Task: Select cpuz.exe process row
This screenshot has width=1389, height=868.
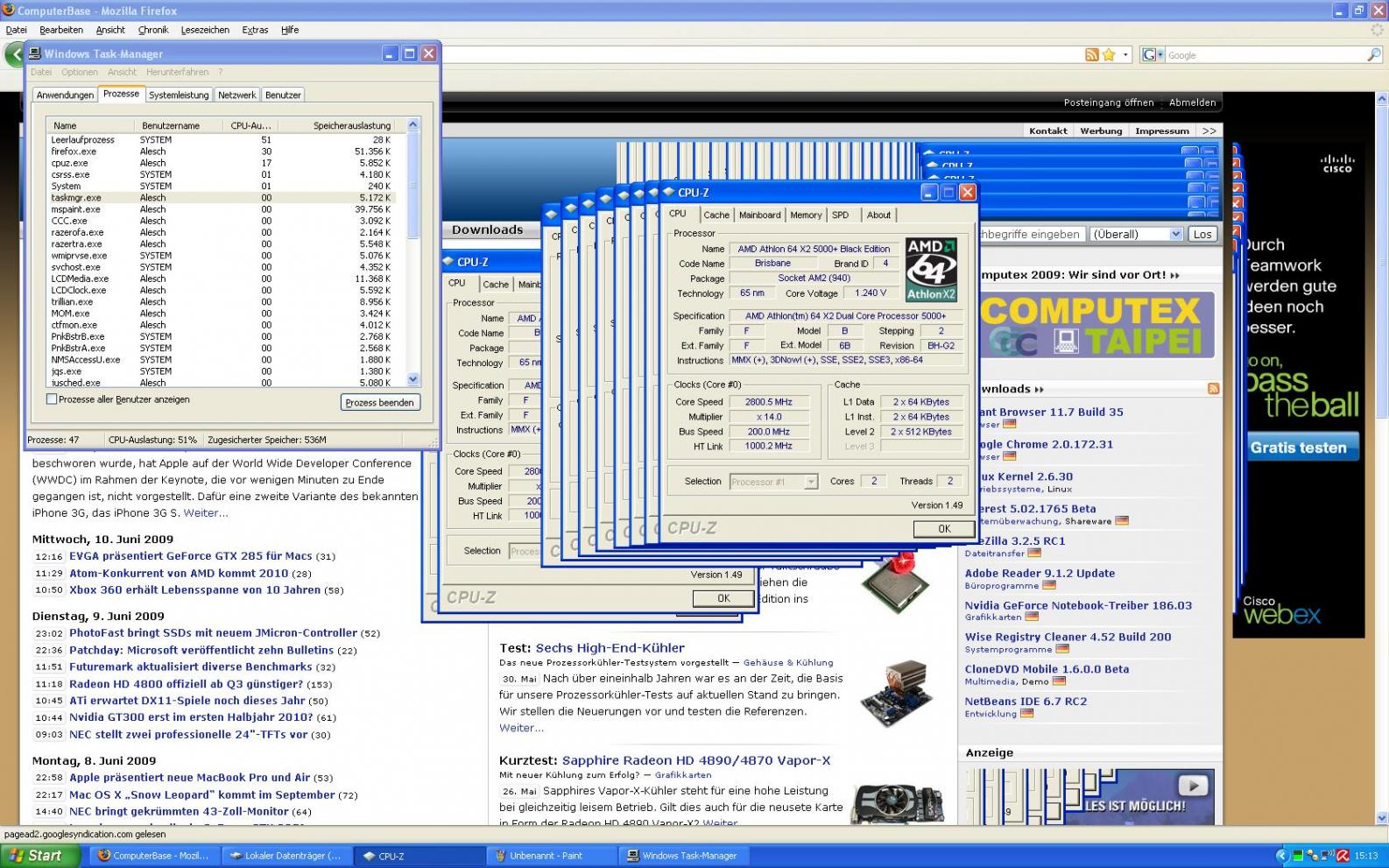Action: coord(221,163)
